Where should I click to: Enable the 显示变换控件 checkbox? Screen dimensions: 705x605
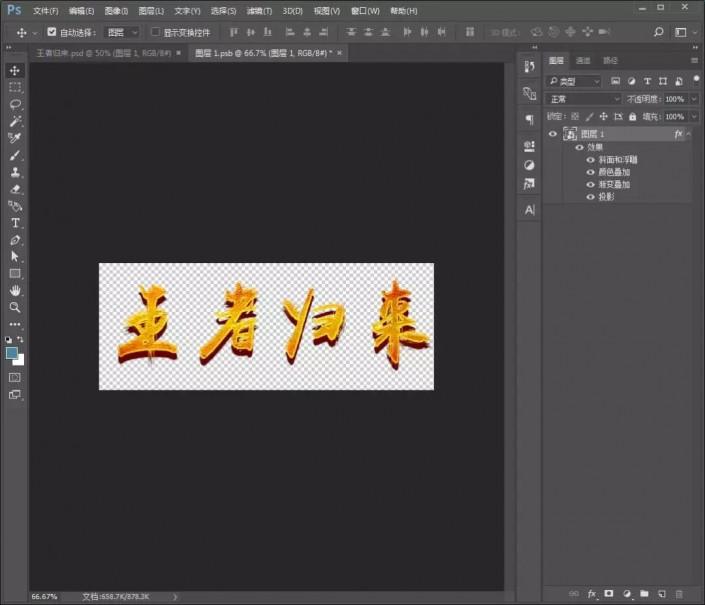pyautogui.click(x=155, y=32)
